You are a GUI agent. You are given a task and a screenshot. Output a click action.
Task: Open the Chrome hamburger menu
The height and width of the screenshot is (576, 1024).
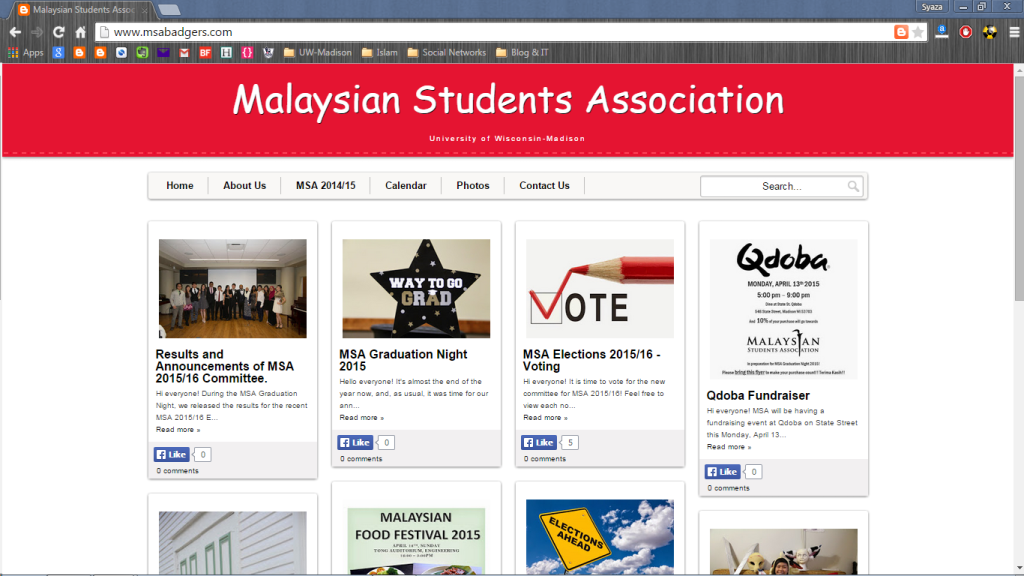(x=1014, y=32)
